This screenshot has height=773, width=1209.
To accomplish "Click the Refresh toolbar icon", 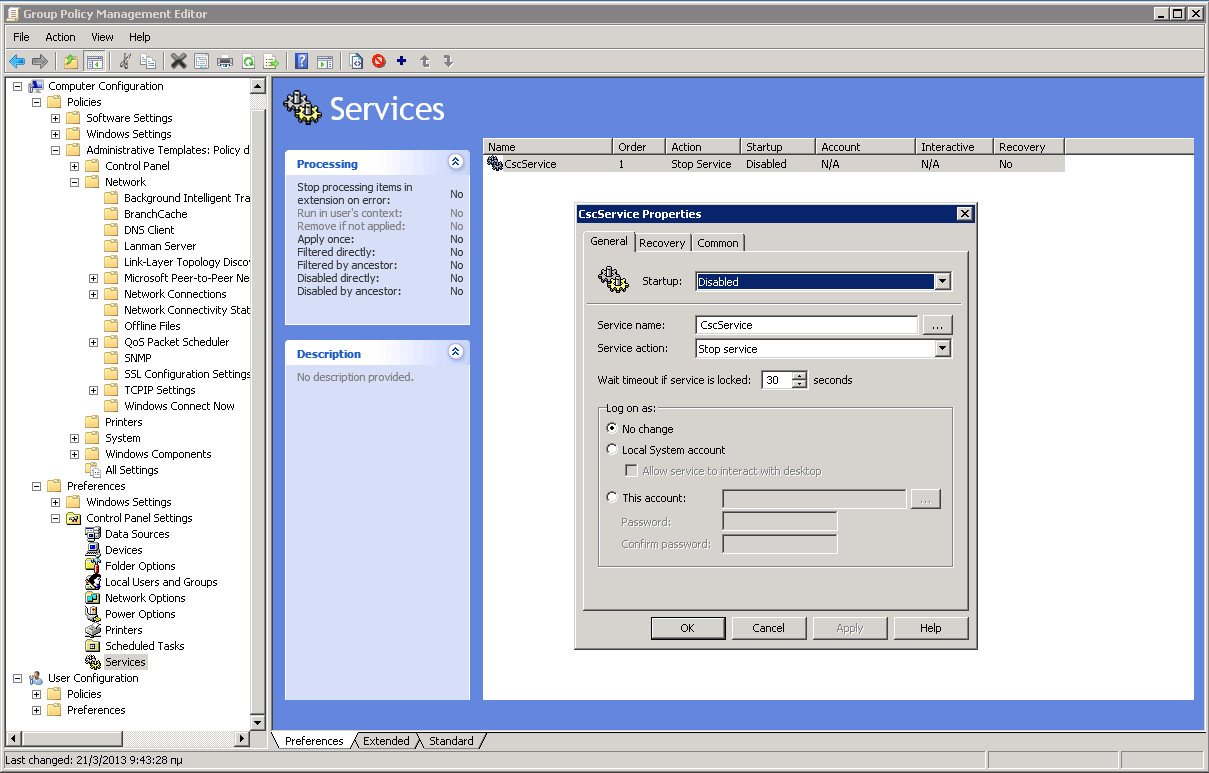I will 247,61.
